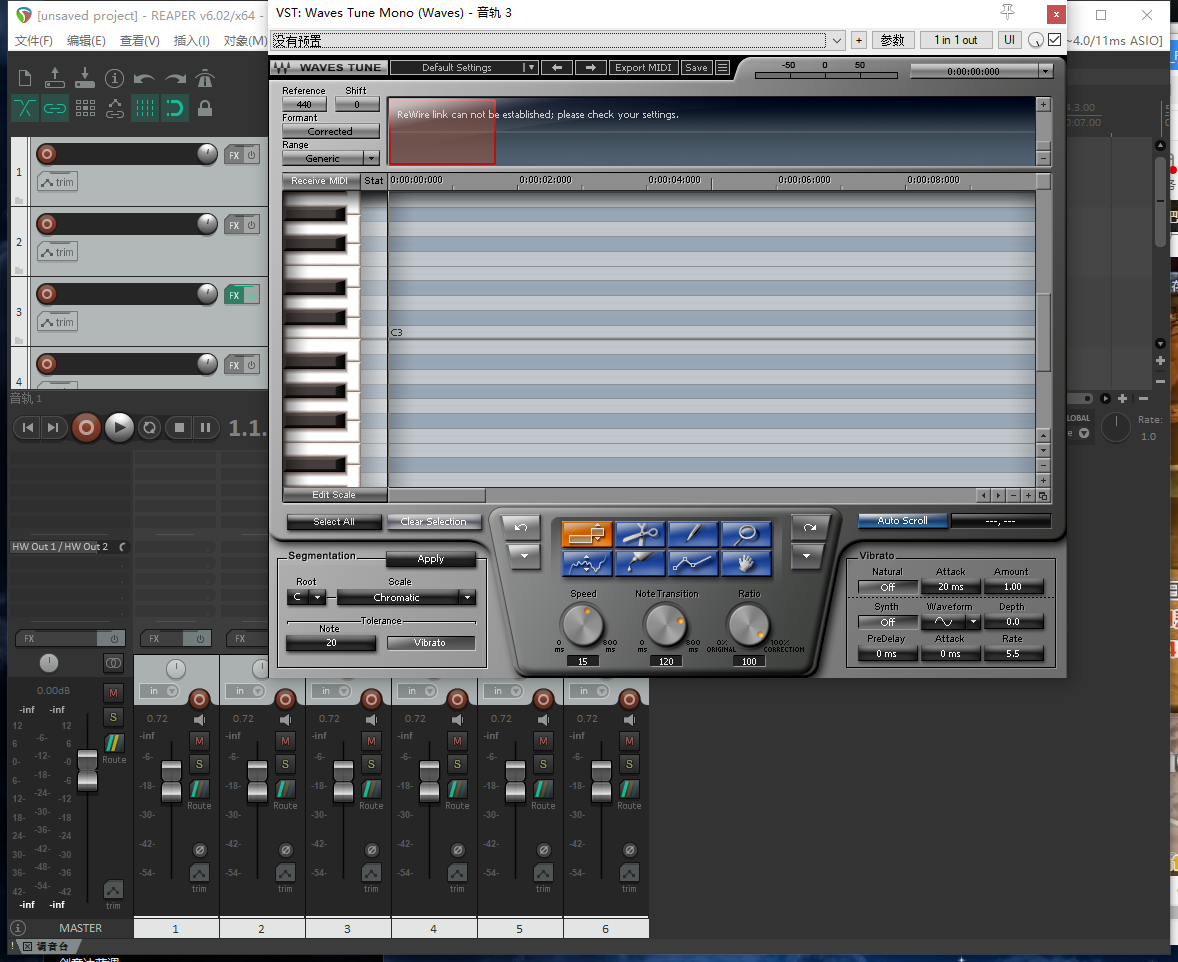
Task: Adjust the Note Transition knob
Action: pos(666,625)
